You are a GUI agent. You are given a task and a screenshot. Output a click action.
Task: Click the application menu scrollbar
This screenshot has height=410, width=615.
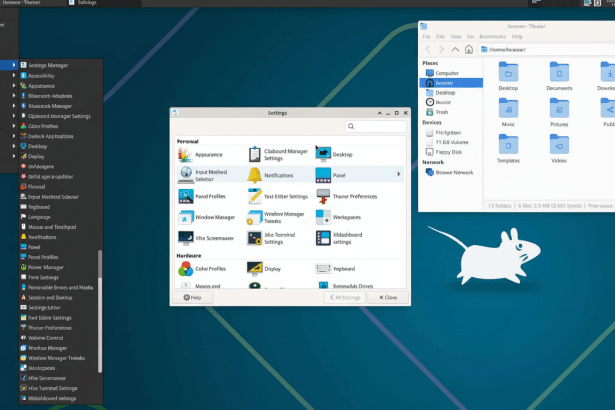click(100, 311)
